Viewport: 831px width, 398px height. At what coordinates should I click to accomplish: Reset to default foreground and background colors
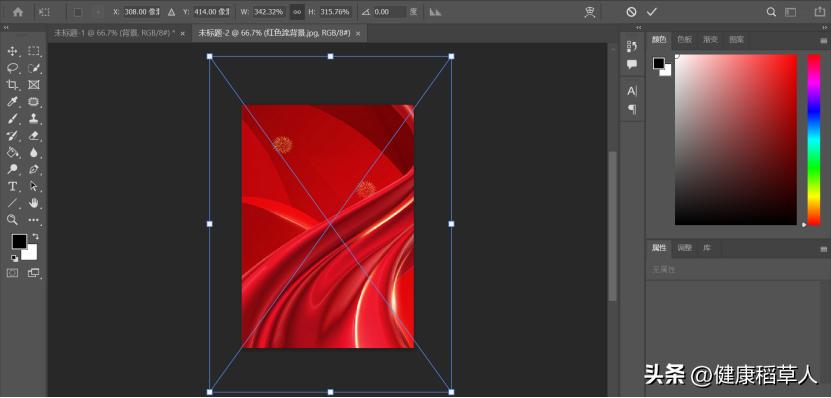pos(14,258)
